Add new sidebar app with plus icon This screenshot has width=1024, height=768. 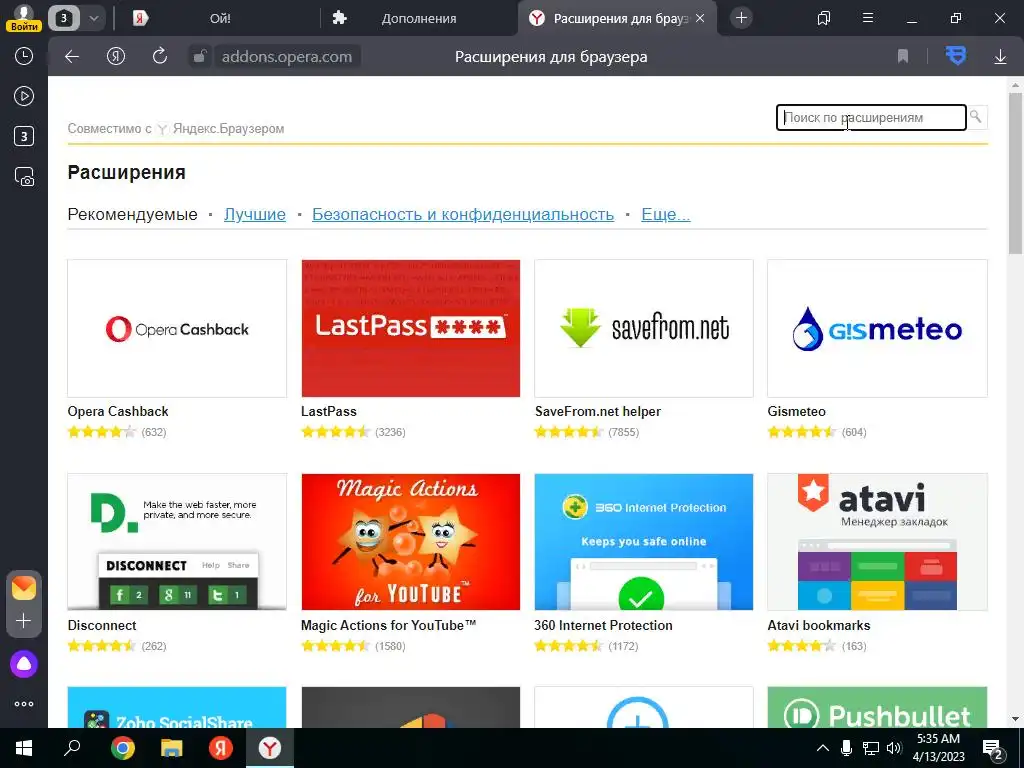click(x=24, y=620)
